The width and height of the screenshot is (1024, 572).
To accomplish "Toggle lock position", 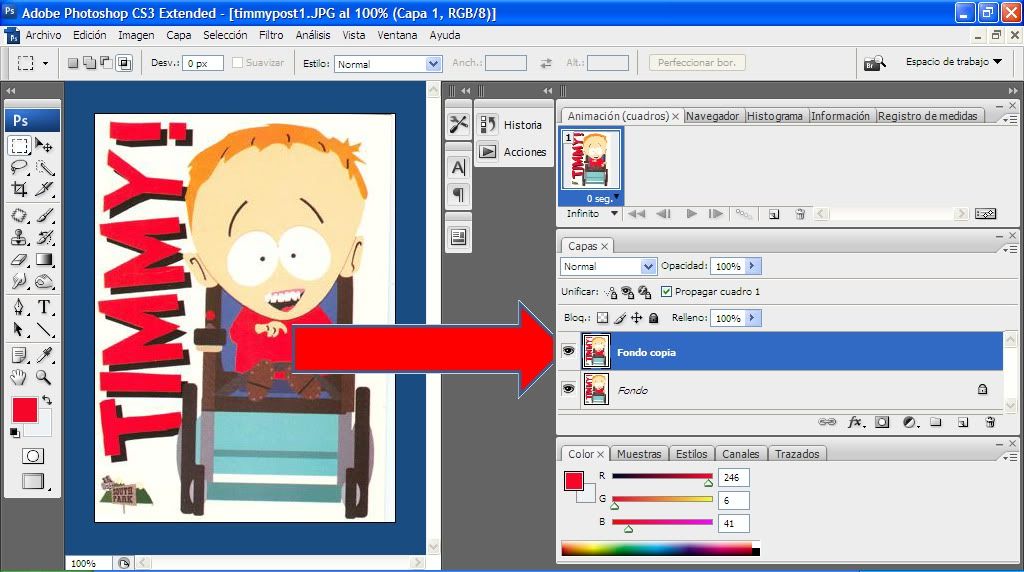I will coord(637,318).
